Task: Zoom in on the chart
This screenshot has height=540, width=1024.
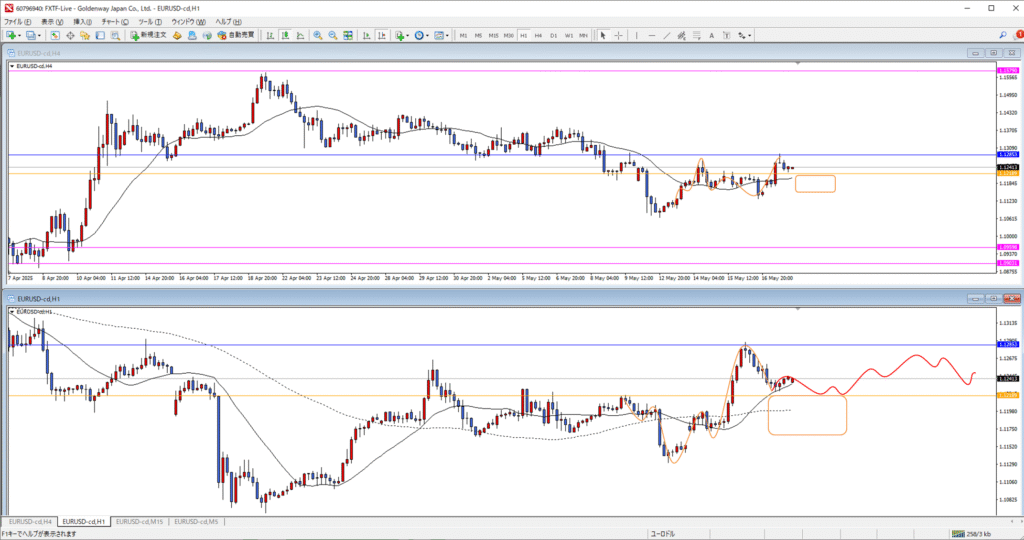Action: coord(318,35)
